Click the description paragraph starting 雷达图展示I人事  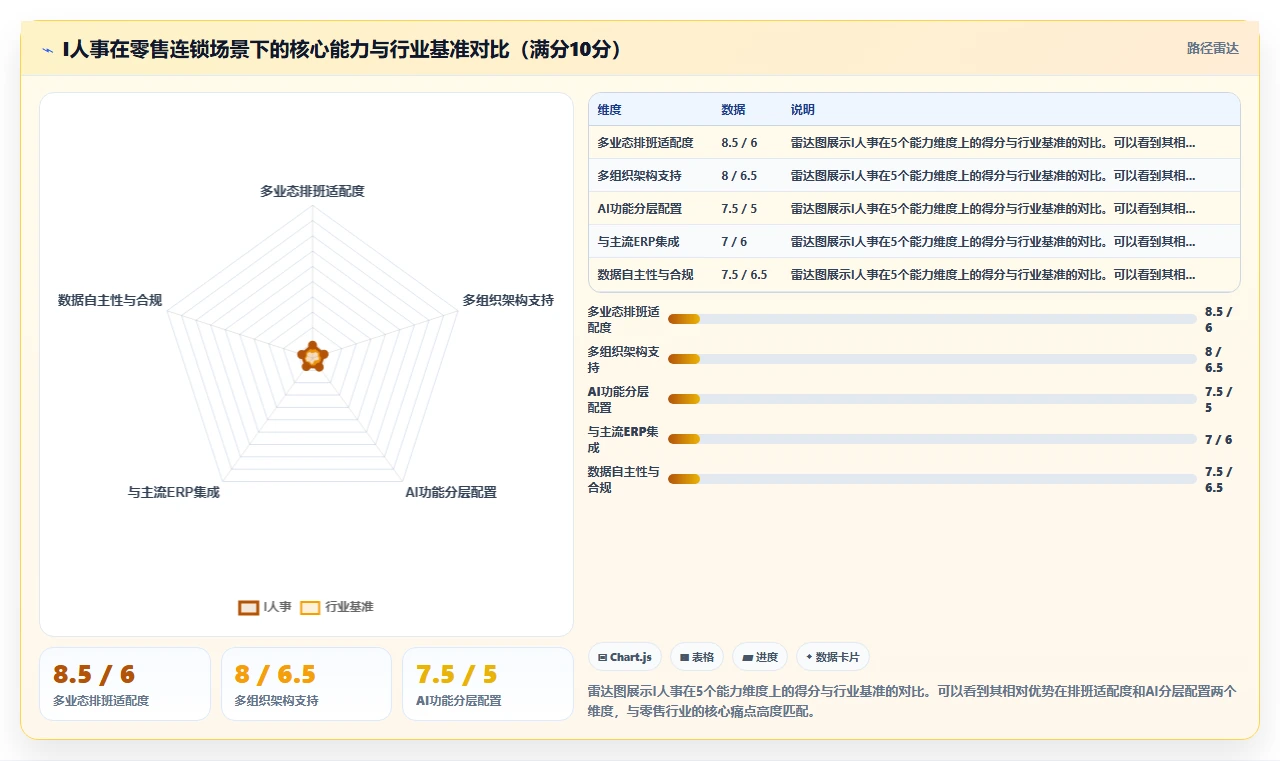click(913, 702)
